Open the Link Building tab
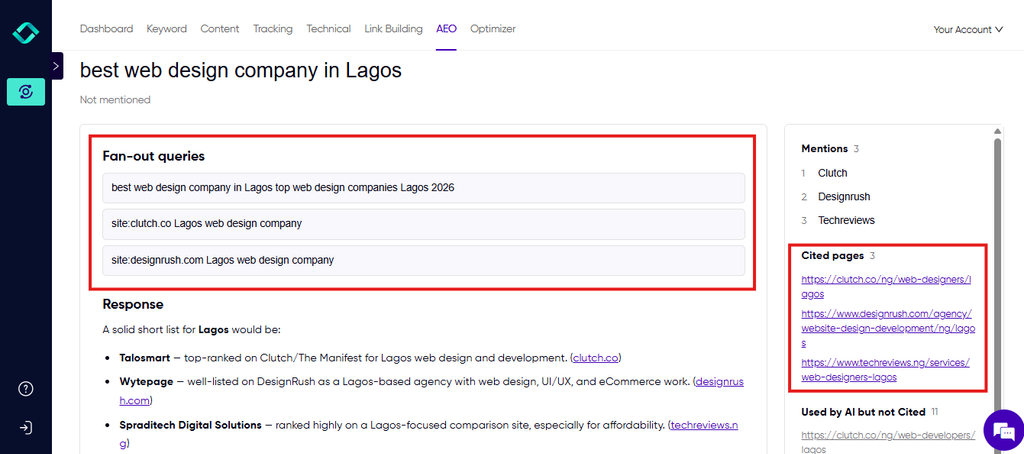 click(393, 29)
